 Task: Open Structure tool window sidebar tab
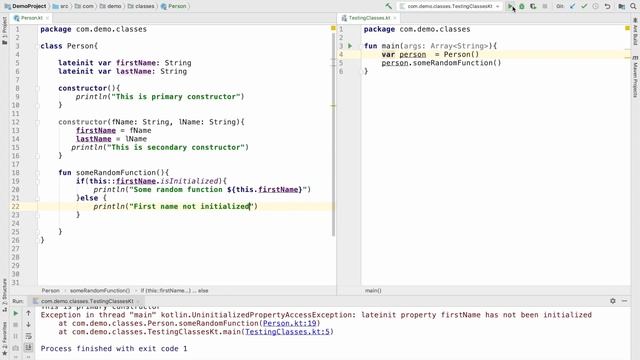(4, 295)
